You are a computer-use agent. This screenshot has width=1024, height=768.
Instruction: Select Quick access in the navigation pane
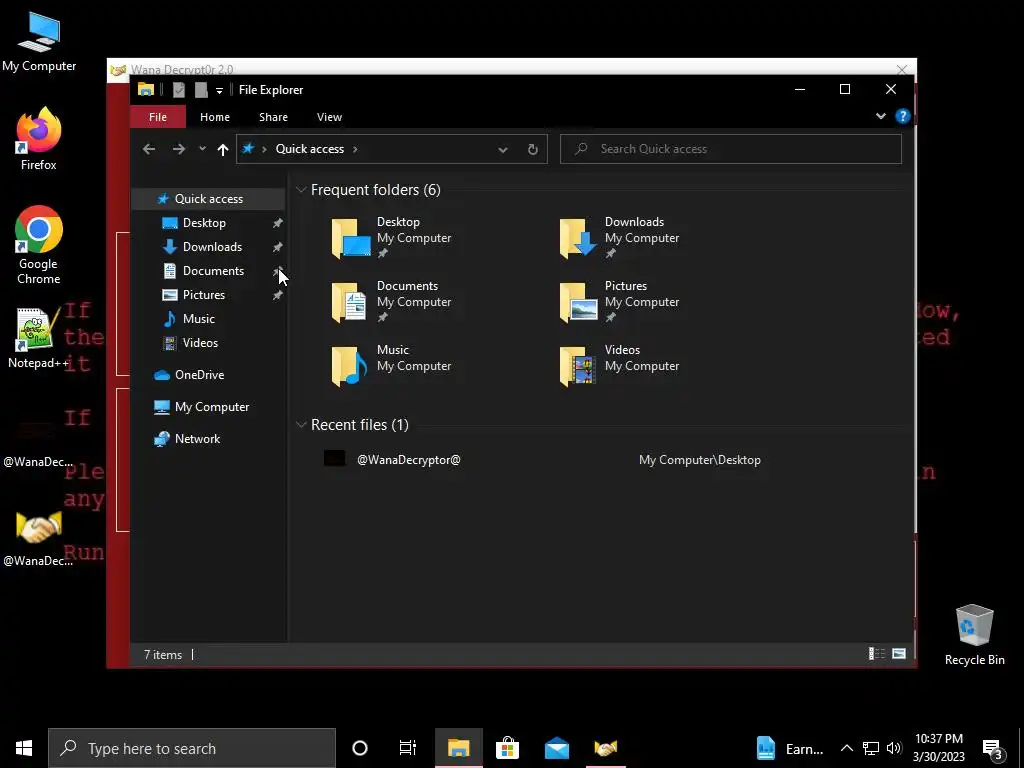point(208,199)
